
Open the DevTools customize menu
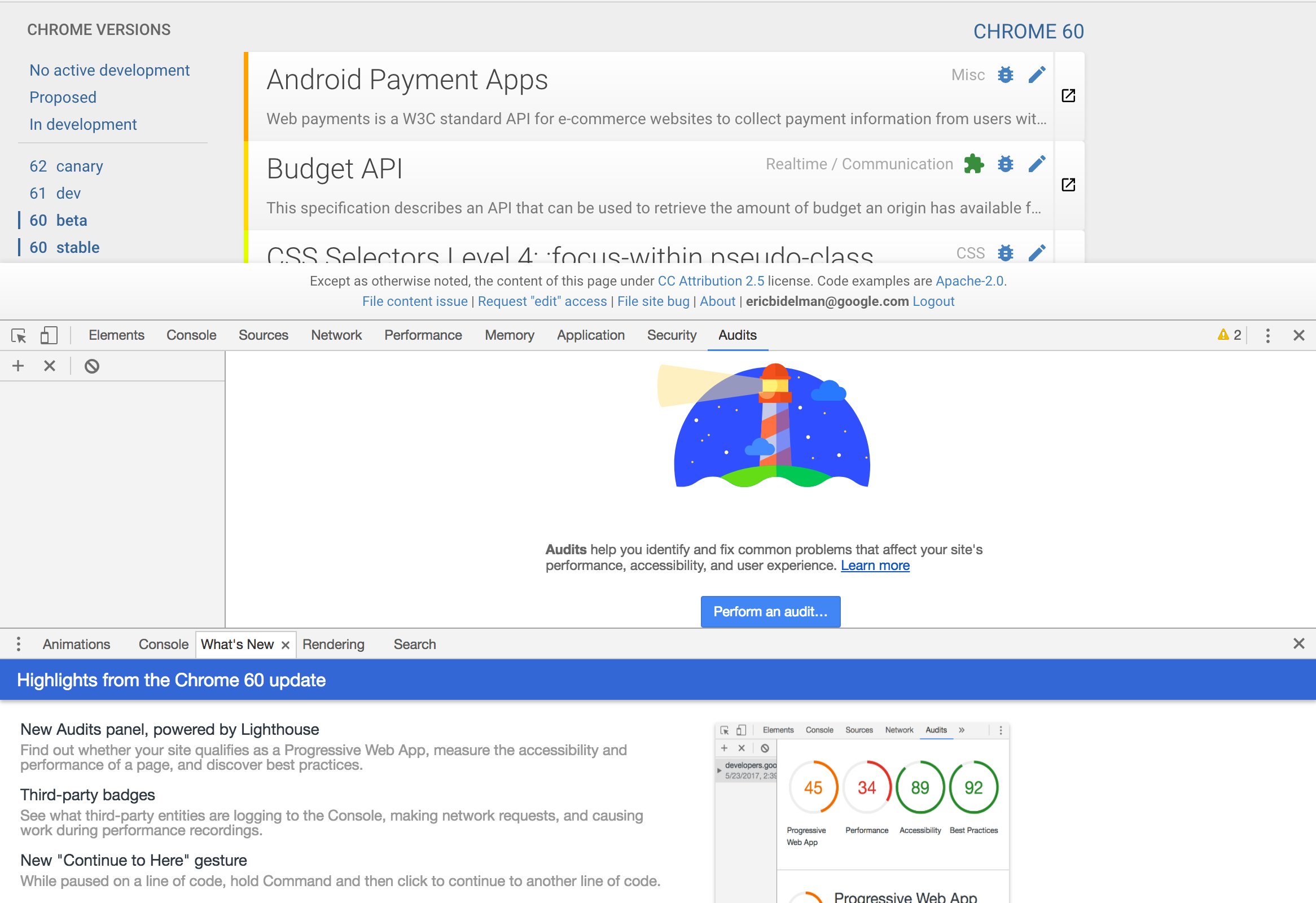1268,336
